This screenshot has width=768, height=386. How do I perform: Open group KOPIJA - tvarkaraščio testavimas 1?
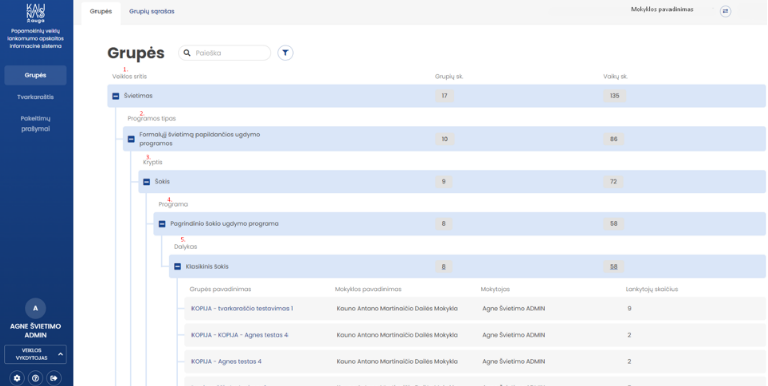242,309
